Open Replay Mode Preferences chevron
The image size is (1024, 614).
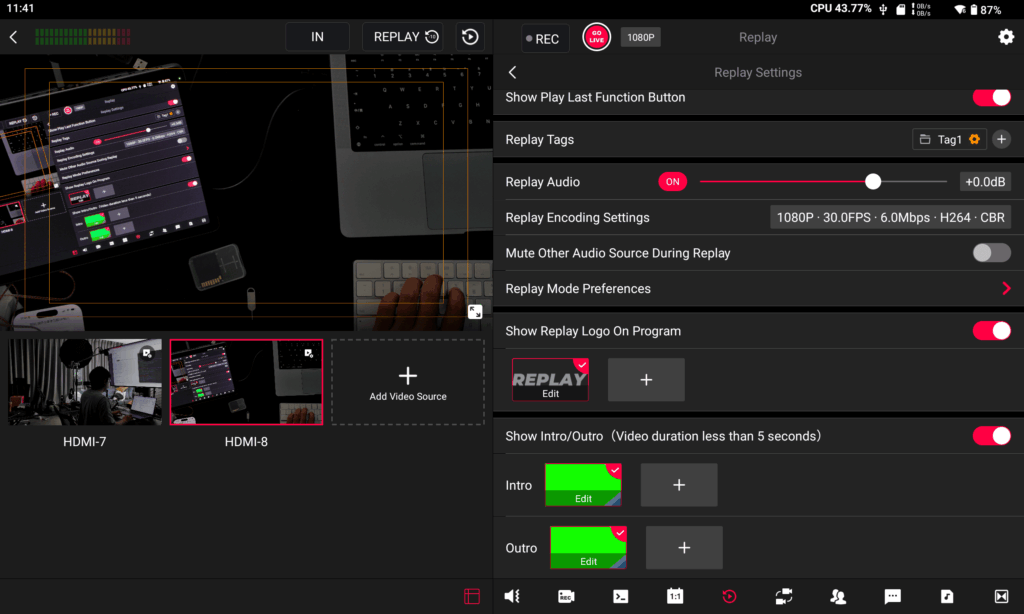pos(1006,288)
